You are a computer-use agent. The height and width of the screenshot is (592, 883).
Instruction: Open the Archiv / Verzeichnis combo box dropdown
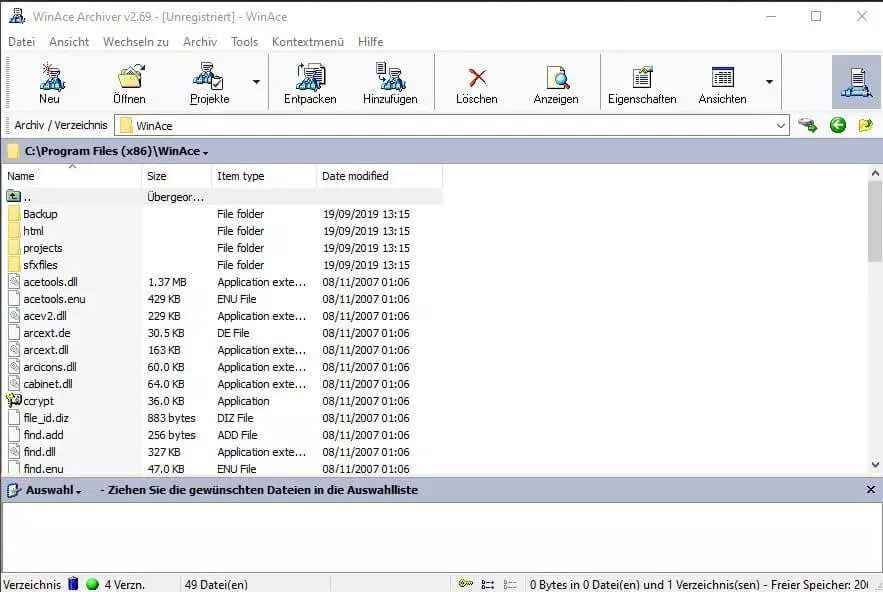tap(781, 126)
